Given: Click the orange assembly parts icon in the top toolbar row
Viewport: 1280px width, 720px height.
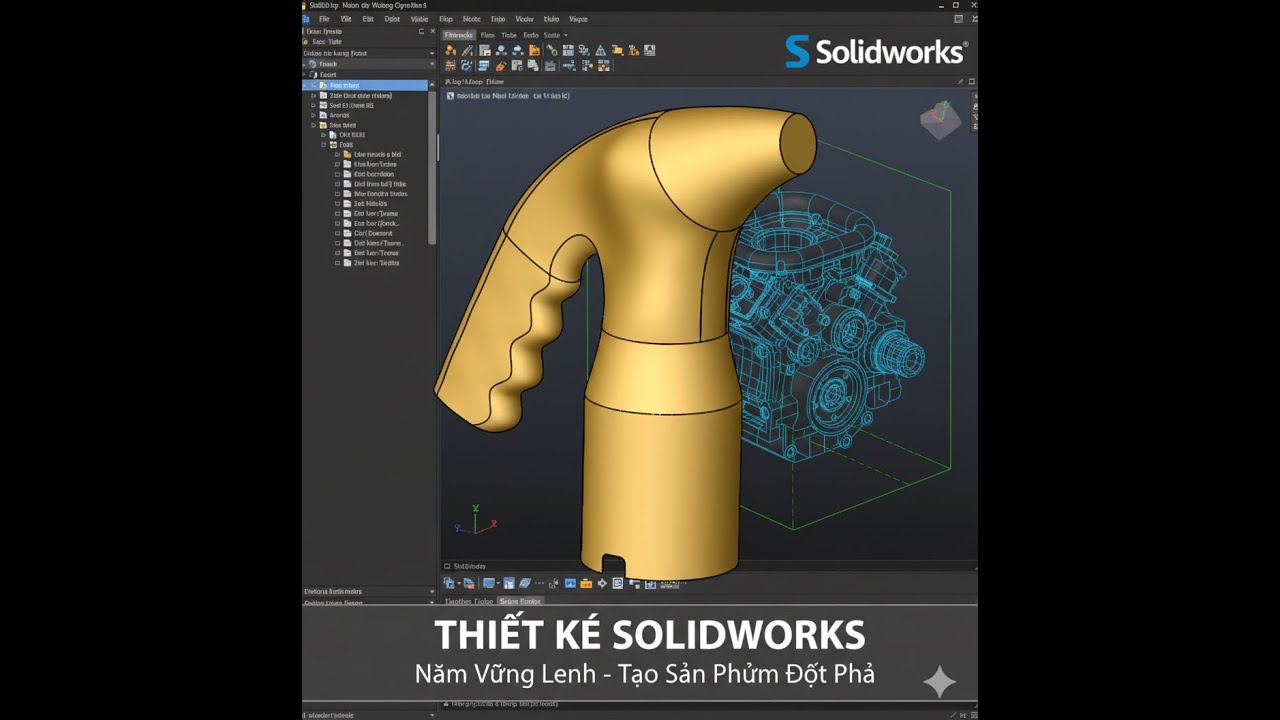Looking at the screenshot, I should (x=450, y=50).
